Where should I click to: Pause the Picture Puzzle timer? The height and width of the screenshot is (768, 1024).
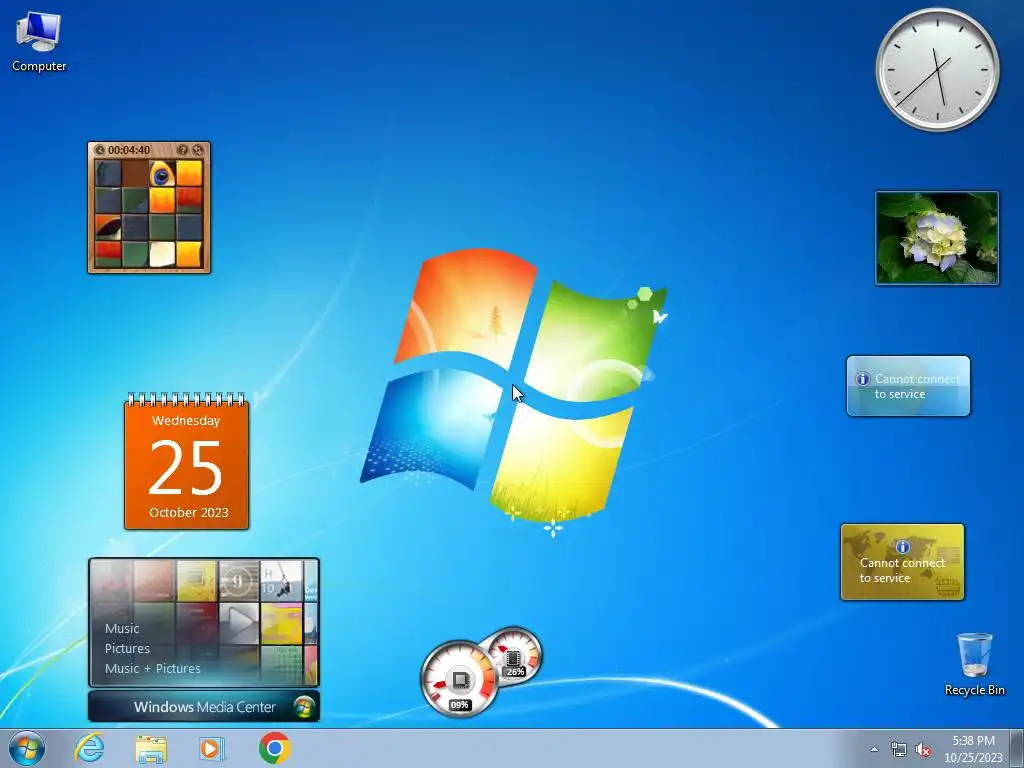click(100, 150)
